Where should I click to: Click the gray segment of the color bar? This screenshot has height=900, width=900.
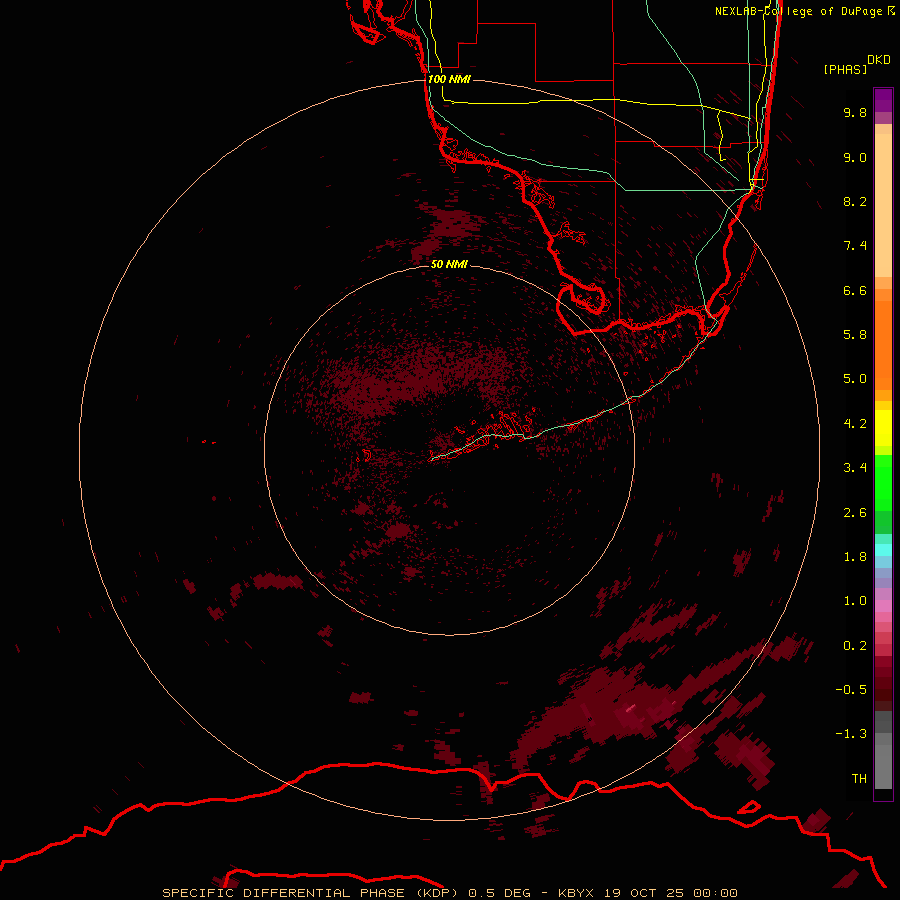883,750
